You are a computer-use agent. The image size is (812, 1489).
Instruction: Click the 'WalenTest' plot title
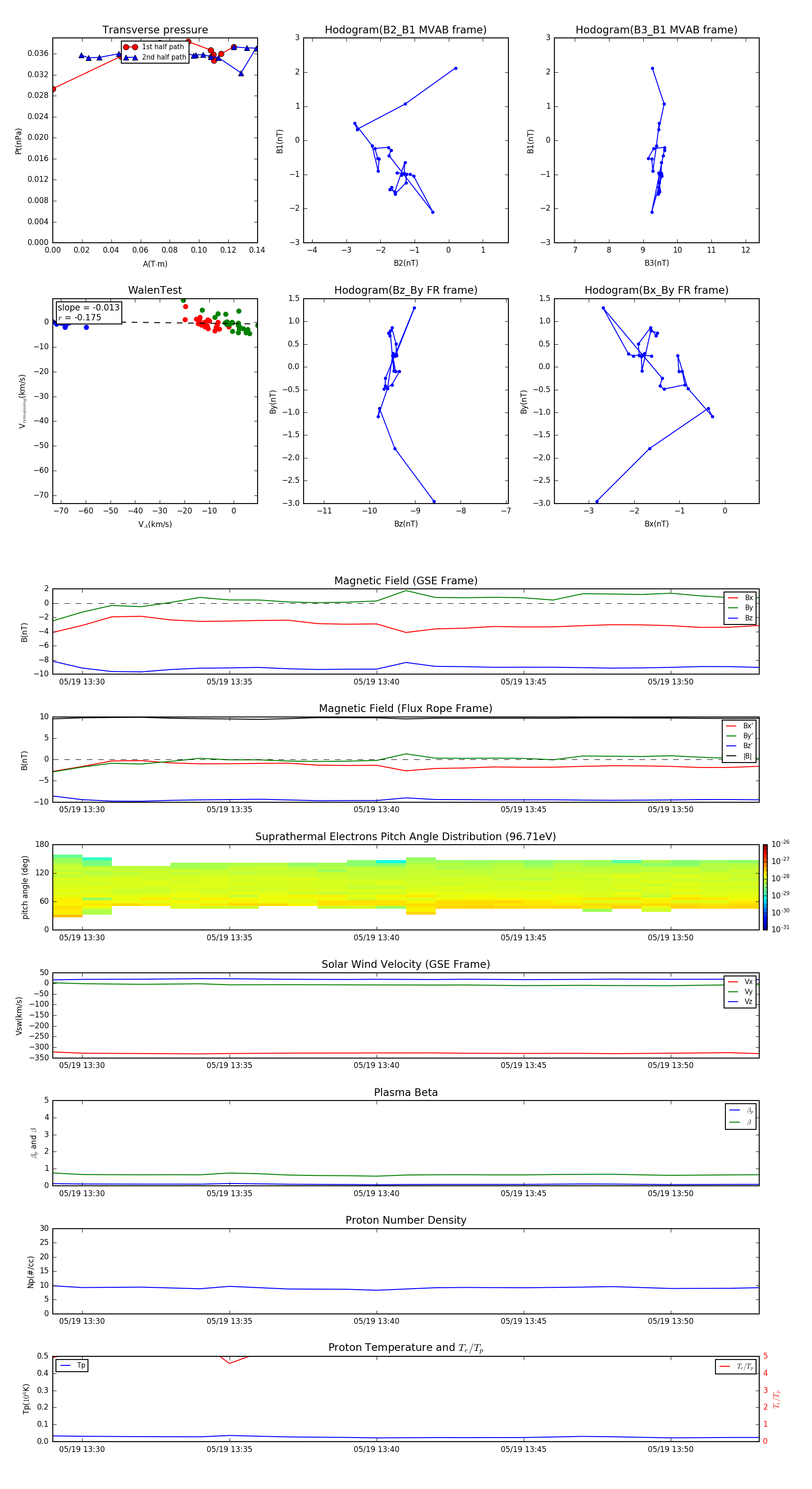pos(155,290)
